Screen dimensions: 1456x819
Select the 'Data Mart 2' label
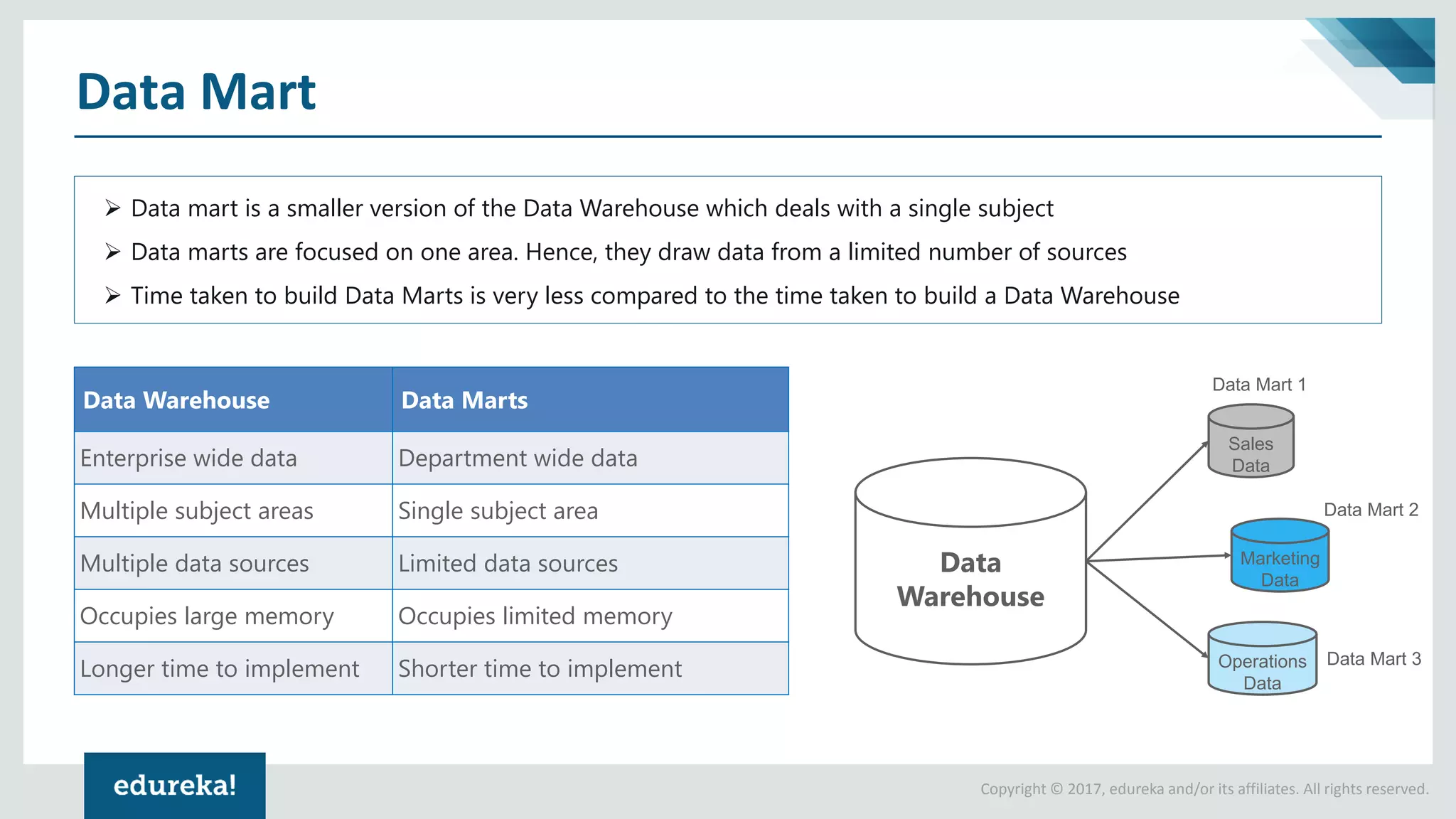tap(1371, 510)
